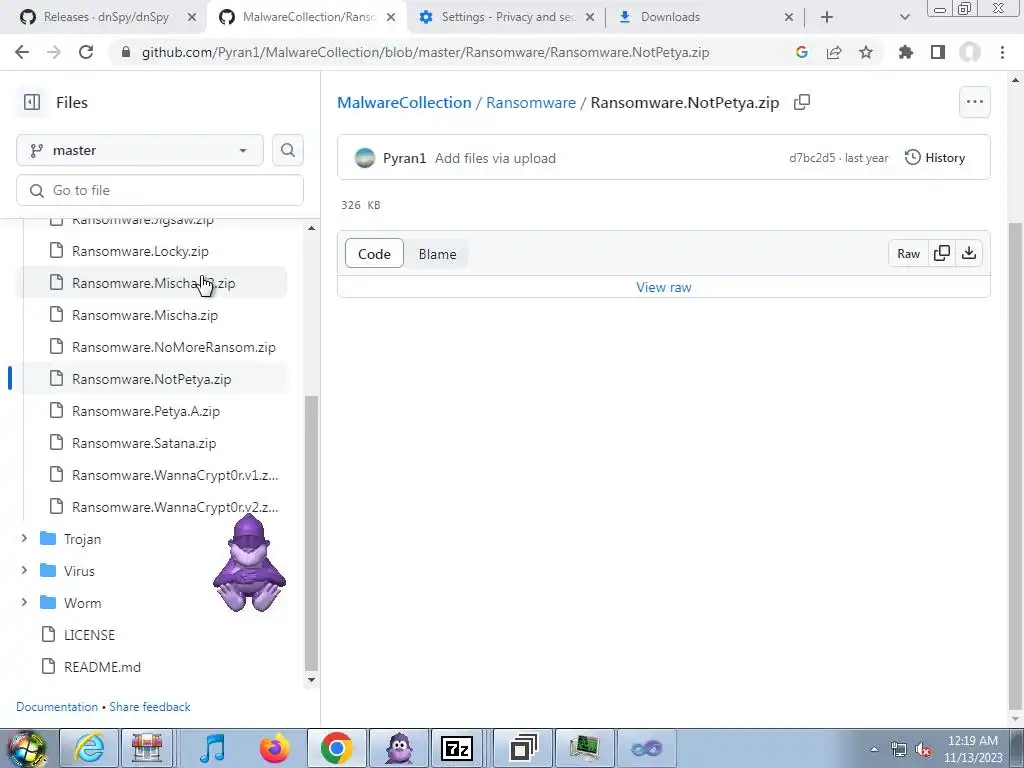
Task: Open Ransomware.WannaCrypt0r.v2 zip file
Action: pos(152,507)
